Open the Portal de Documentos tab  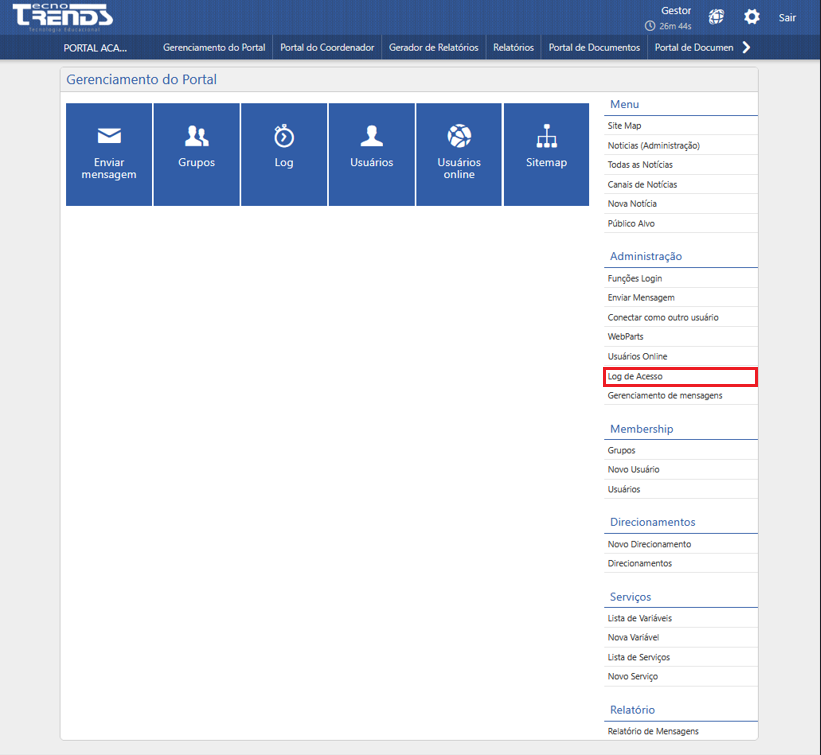point(594,46)
